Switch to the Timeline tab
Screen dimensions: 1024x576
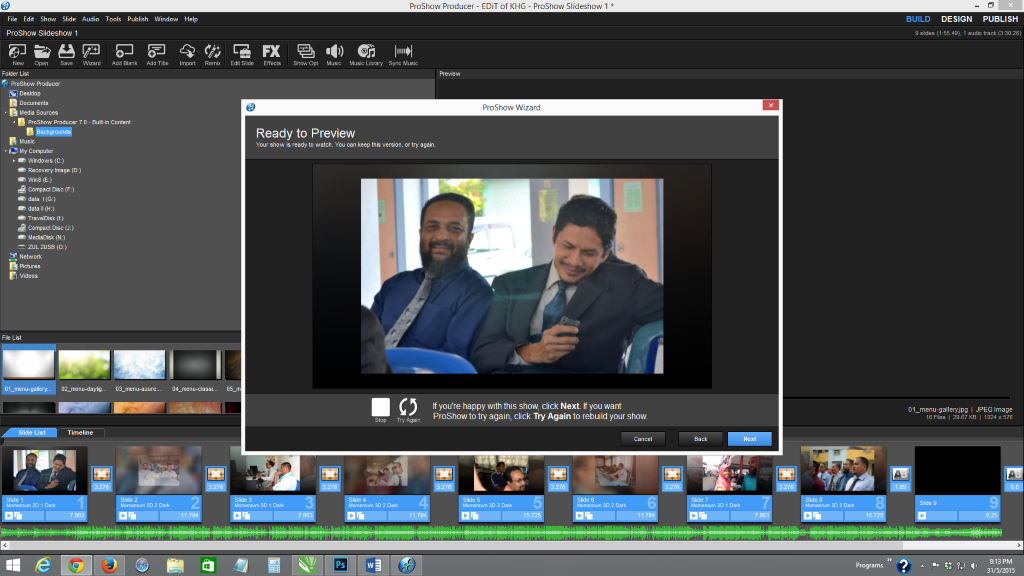(x=80, y=432)
